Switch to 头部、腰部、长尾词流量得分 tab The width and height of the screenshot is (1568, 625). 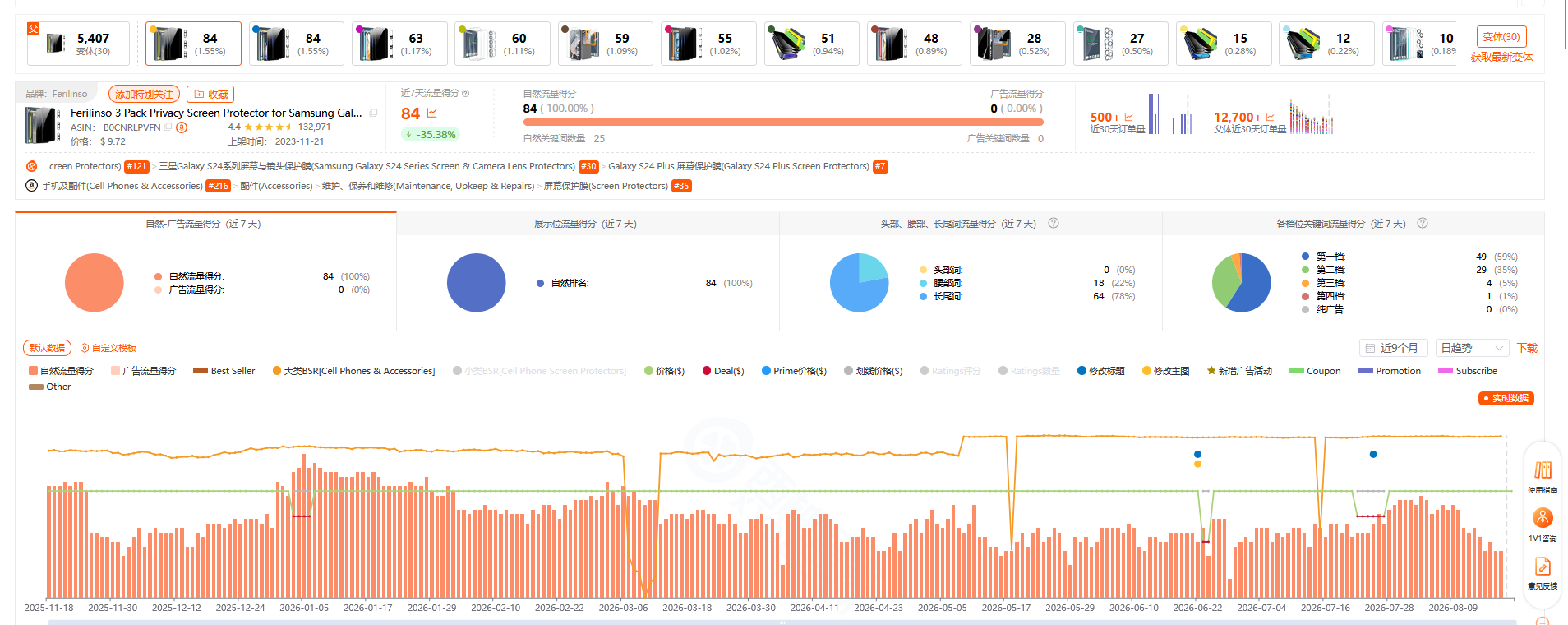click(971, 224)
